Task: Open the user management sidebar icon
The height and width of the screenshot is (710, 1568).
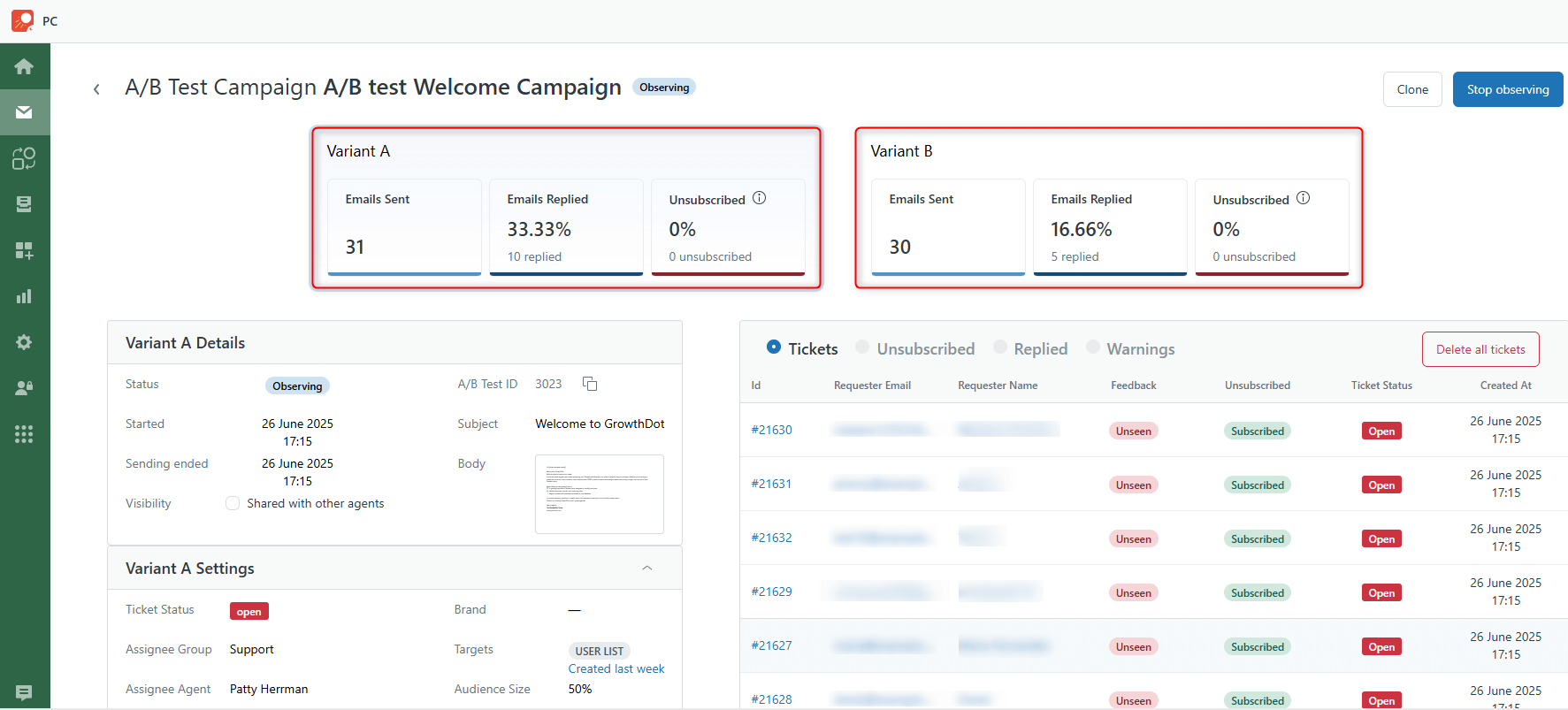Action: coord(24,388)
